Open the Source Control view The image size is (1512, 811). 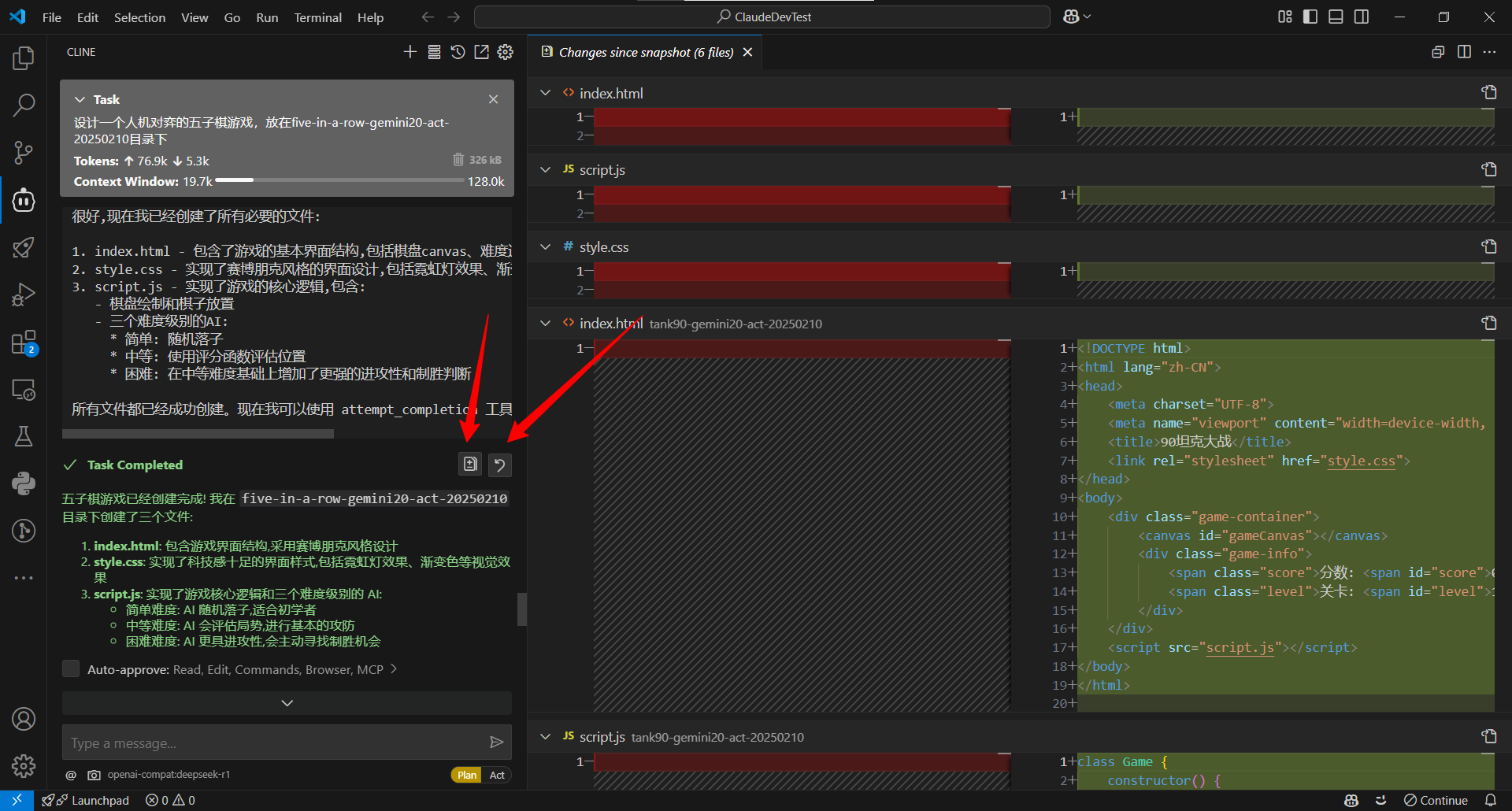click(24, 152)
